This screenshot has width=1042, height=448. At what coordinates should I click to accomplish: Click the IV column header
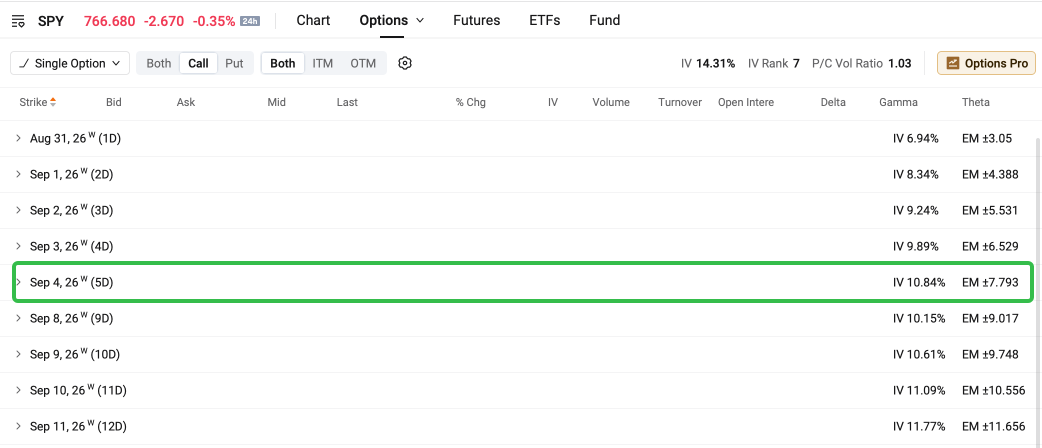click(x=553, y=102)
